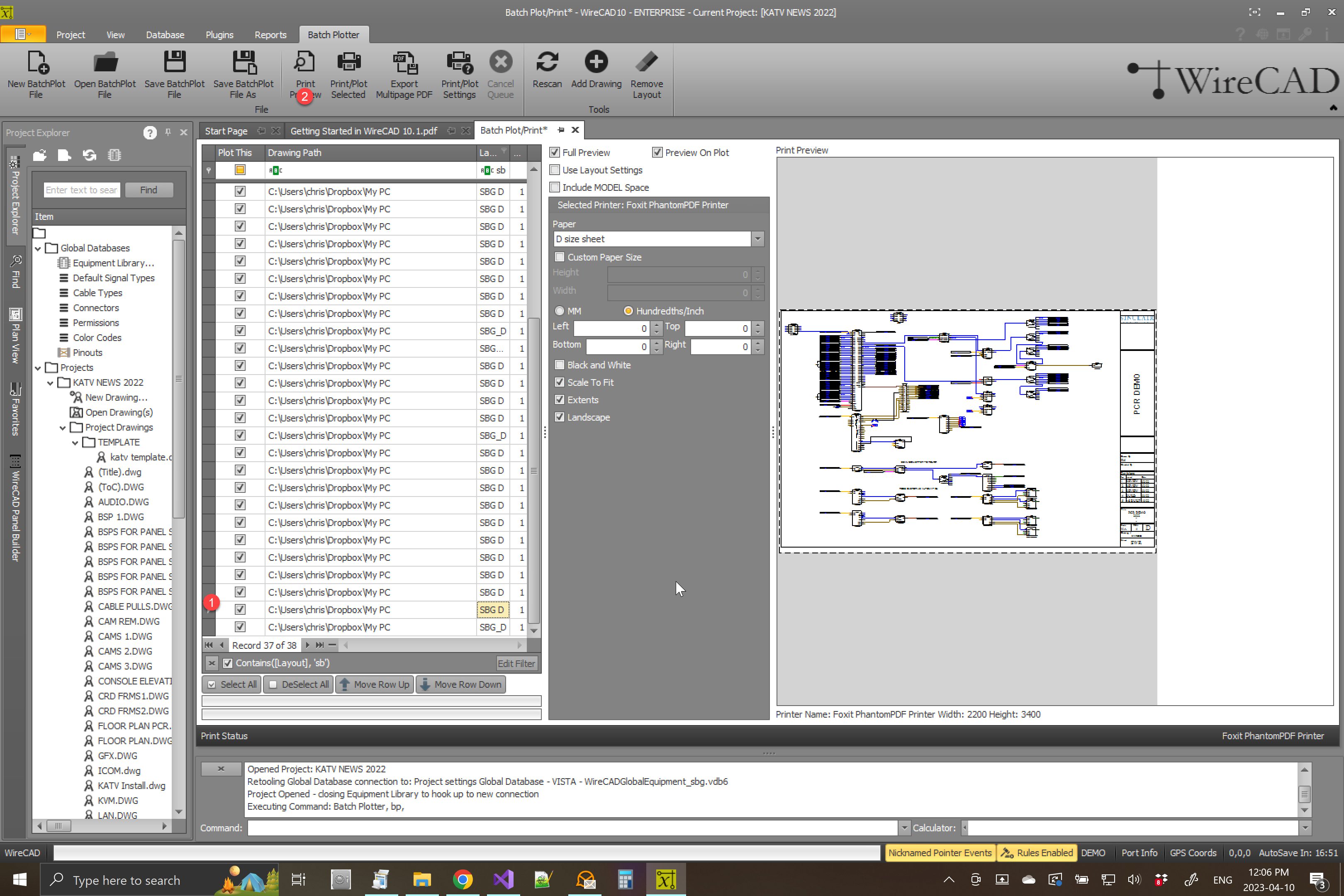Open the Favorites side panel

15,409
